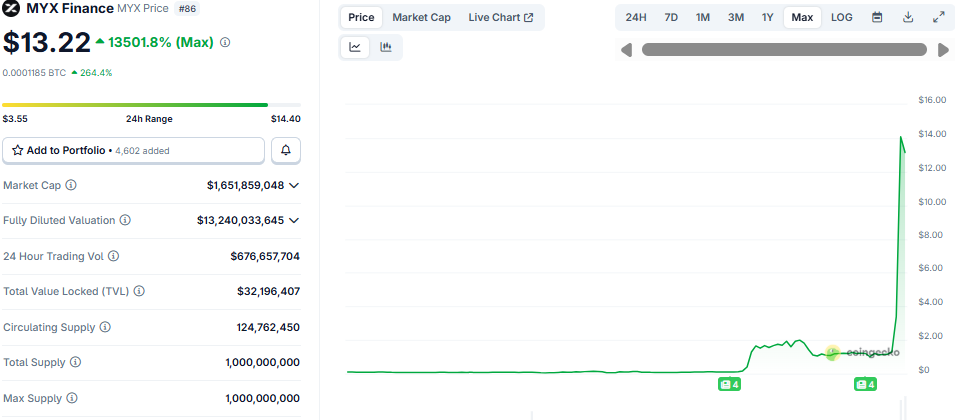Image resolution: width=958 pixels, height=420 pixels.
Task: Switch to Market Cap tab
Action: (421, 17)
